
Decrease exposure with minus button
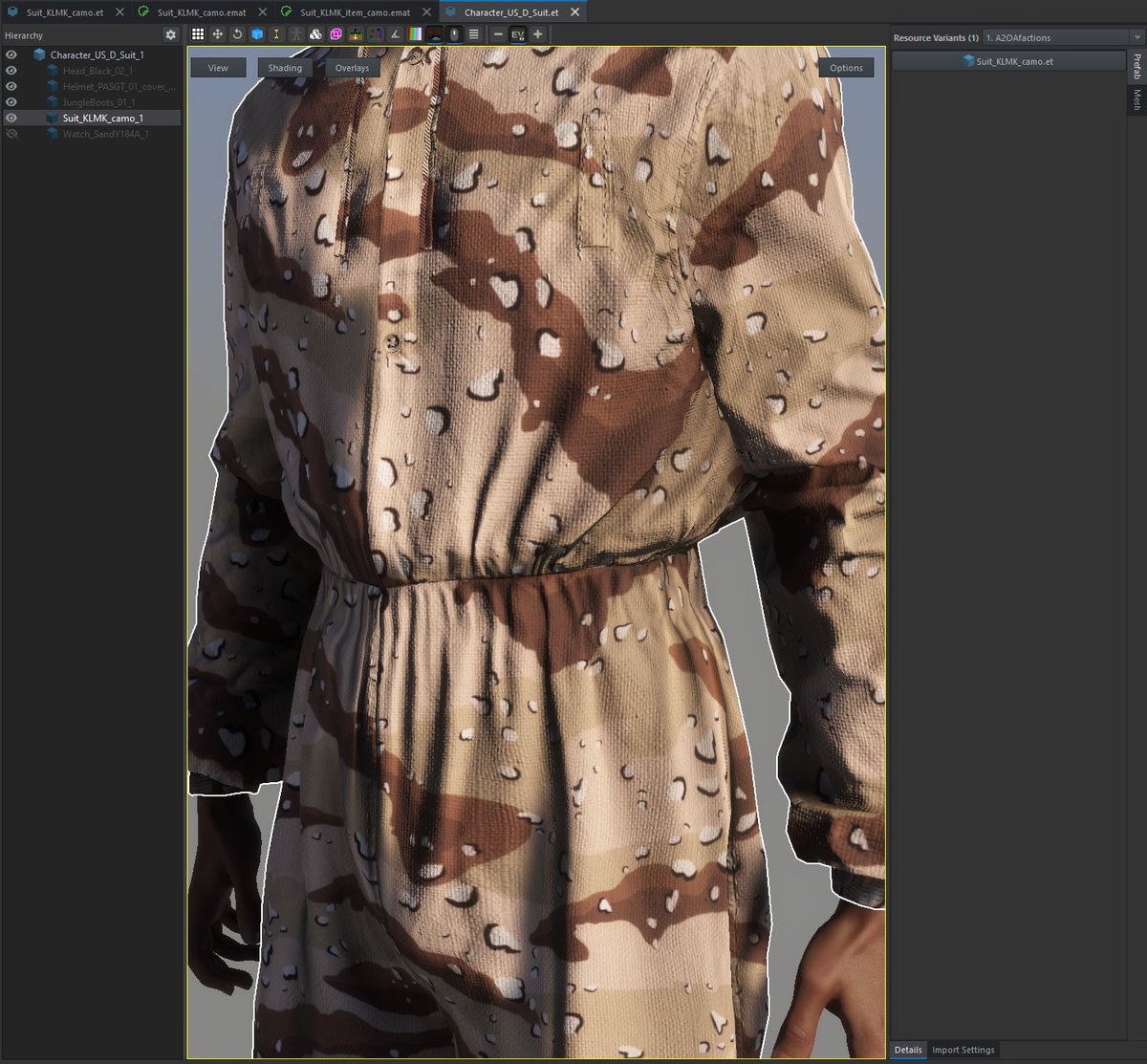pyautogui.click(x=498, y=34)
